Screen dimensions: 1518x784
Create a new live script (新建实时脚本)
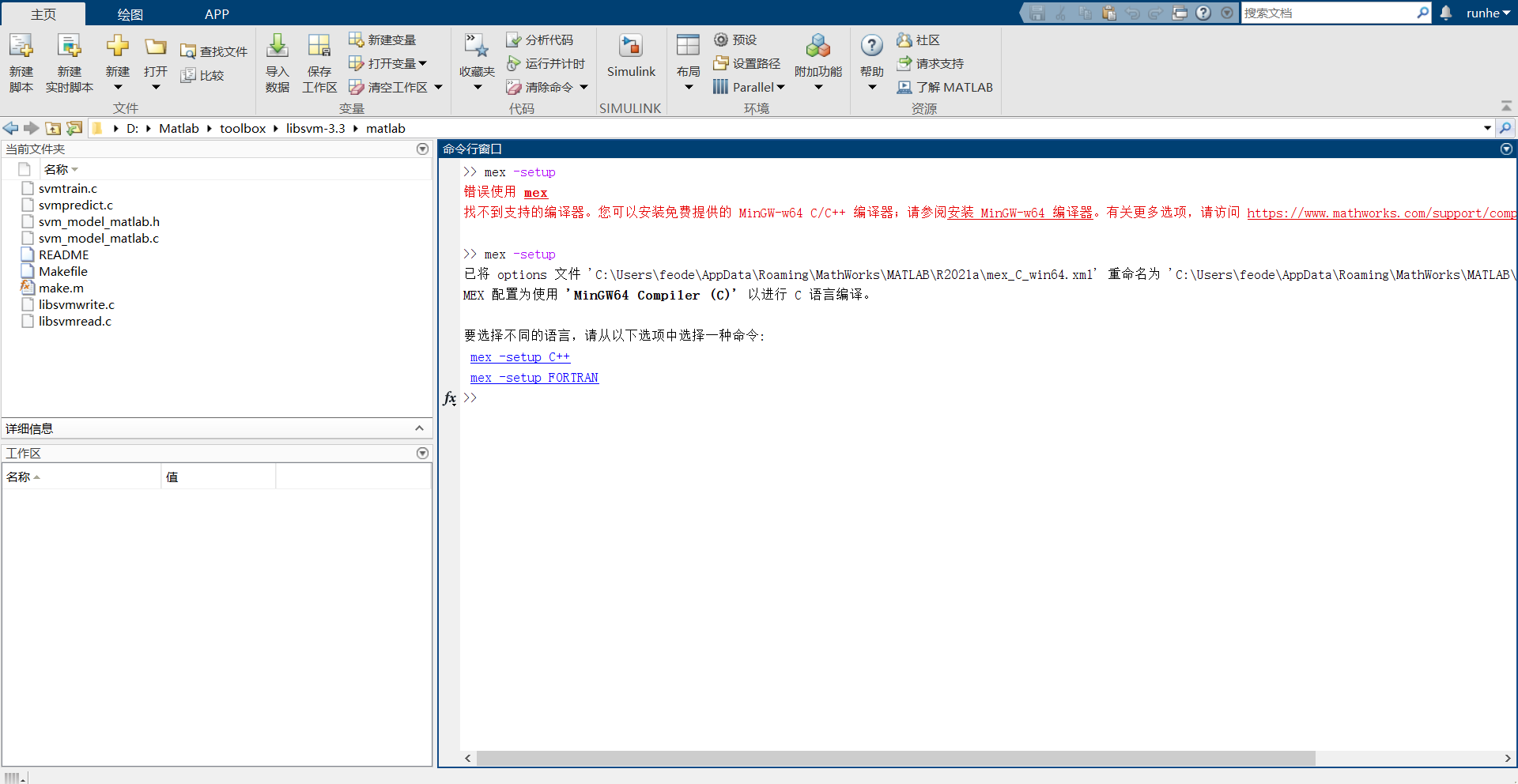pyautogui.click(x=70, y=63)
